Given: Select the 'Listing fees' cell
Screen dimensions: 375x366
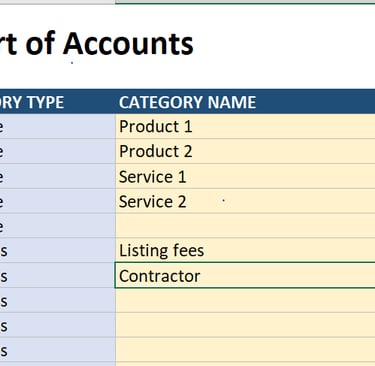Looking at the screenshot, I should pos(245,250).
